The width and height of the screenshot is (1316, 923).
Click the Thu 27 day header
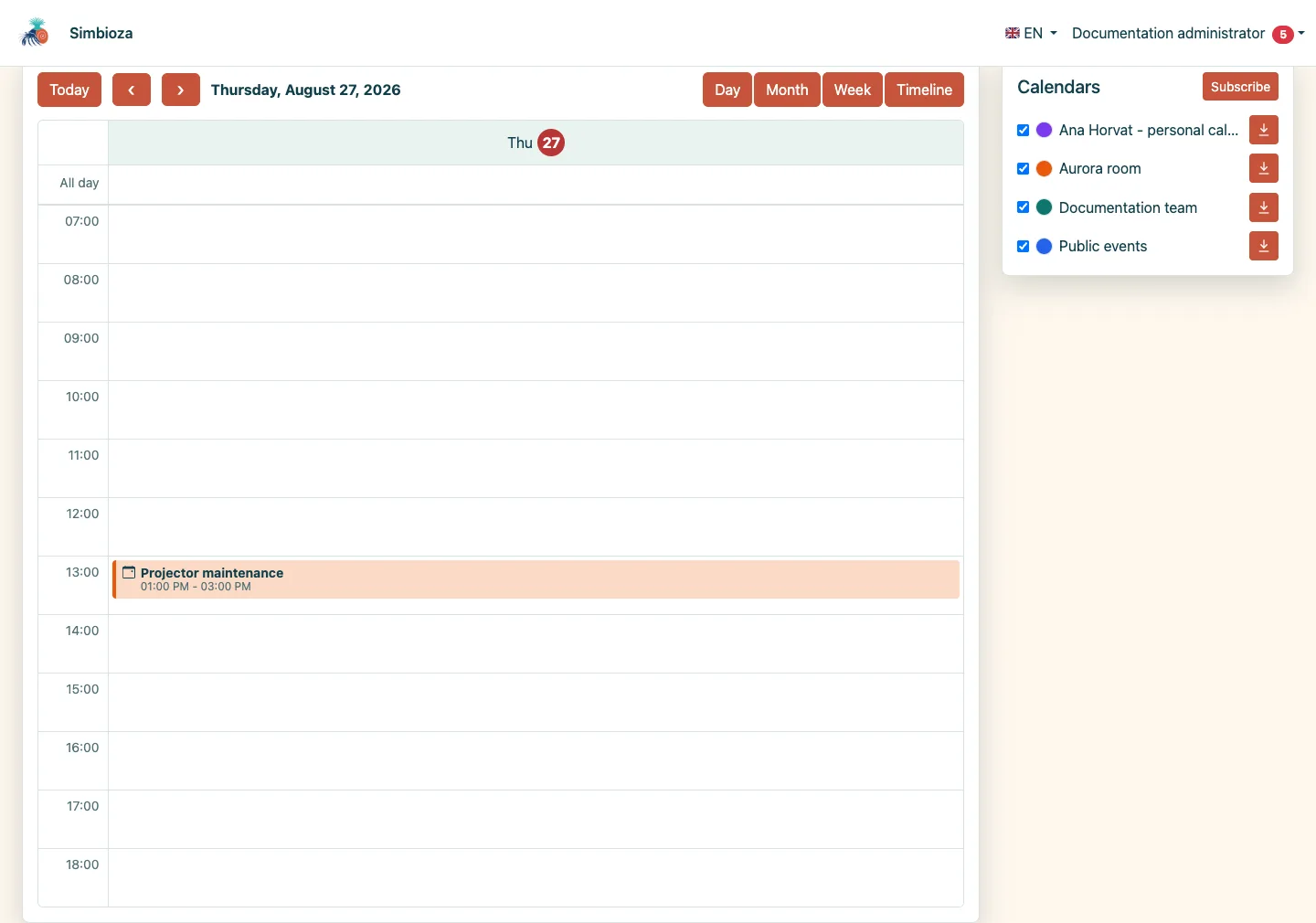[536, 143]
